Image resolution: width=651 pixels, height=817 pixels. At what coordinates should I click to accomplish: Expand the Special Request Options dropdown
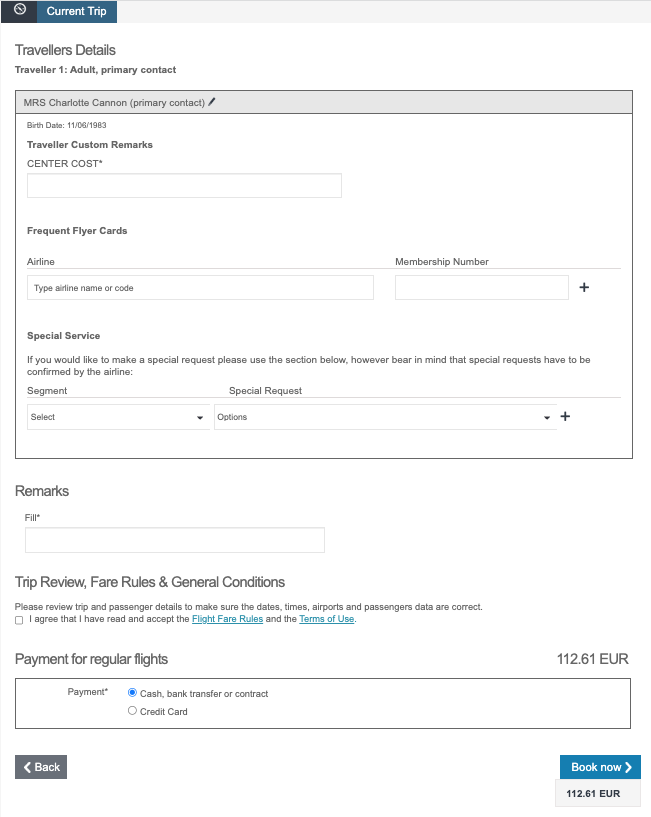[385, 417]
